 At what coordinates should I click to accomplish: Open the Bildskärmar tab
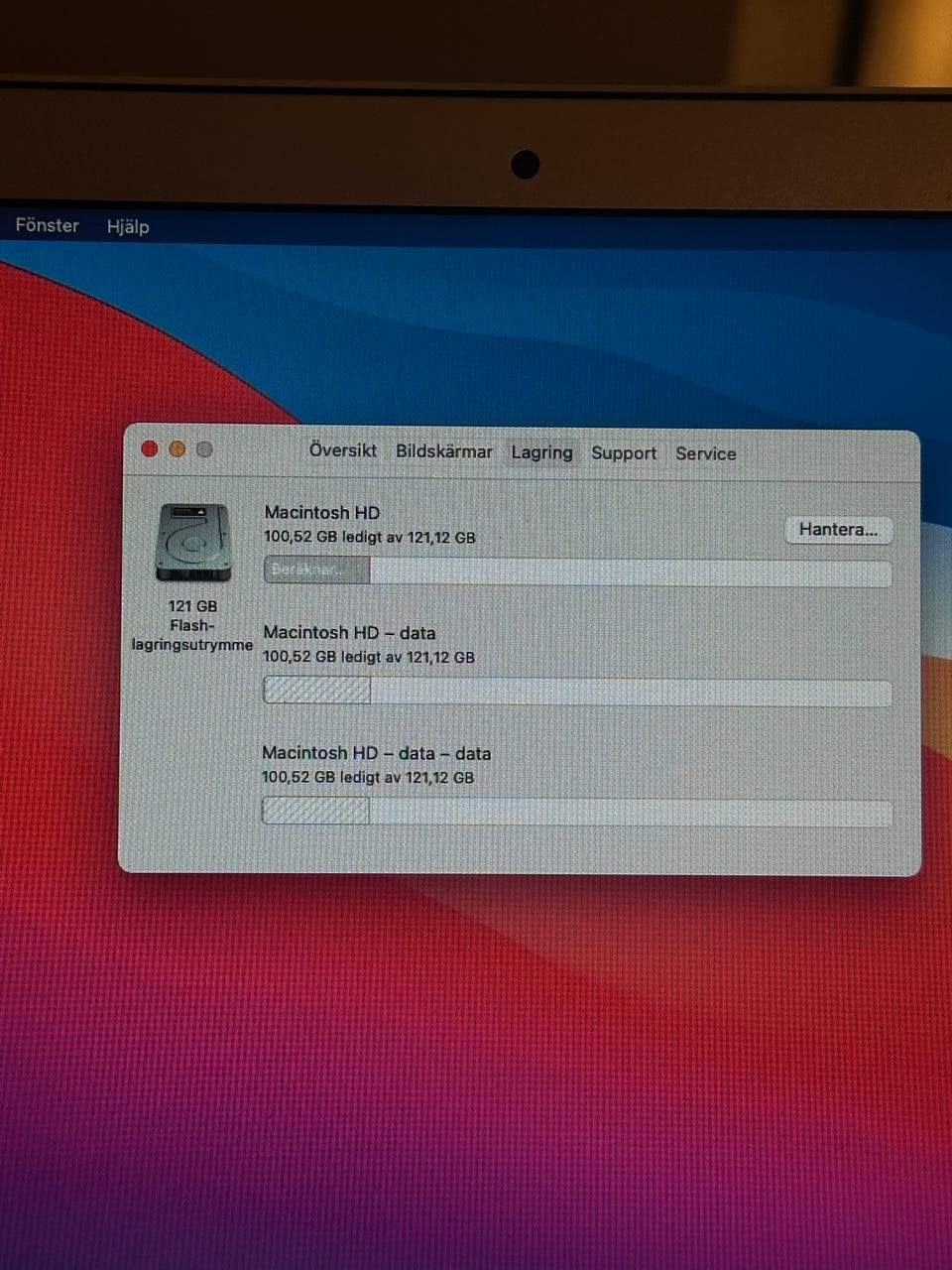pos(443,451)
